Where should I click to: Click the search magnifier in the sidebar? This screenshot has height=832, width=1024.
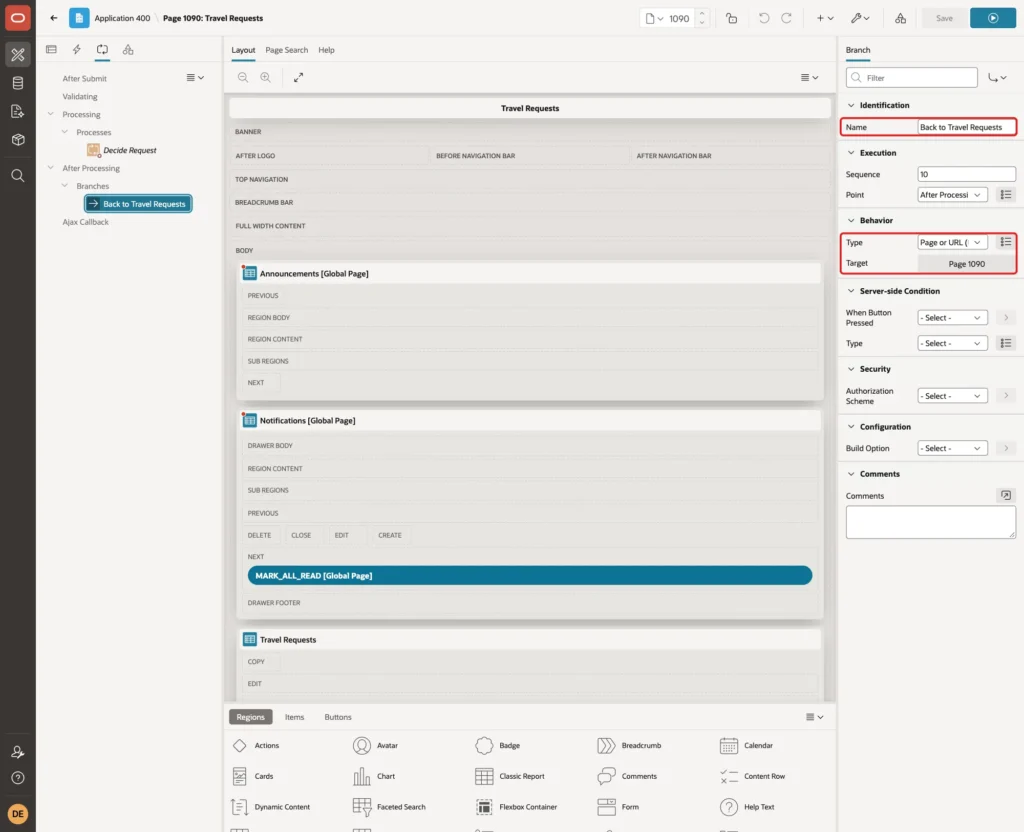[18, 175]
